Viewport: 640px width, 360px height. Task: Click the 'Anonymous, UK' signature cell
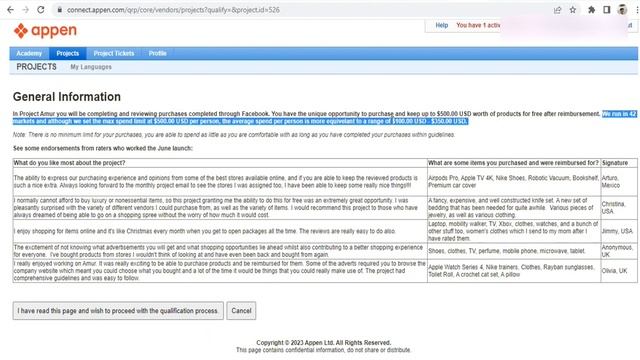(619, 251)
